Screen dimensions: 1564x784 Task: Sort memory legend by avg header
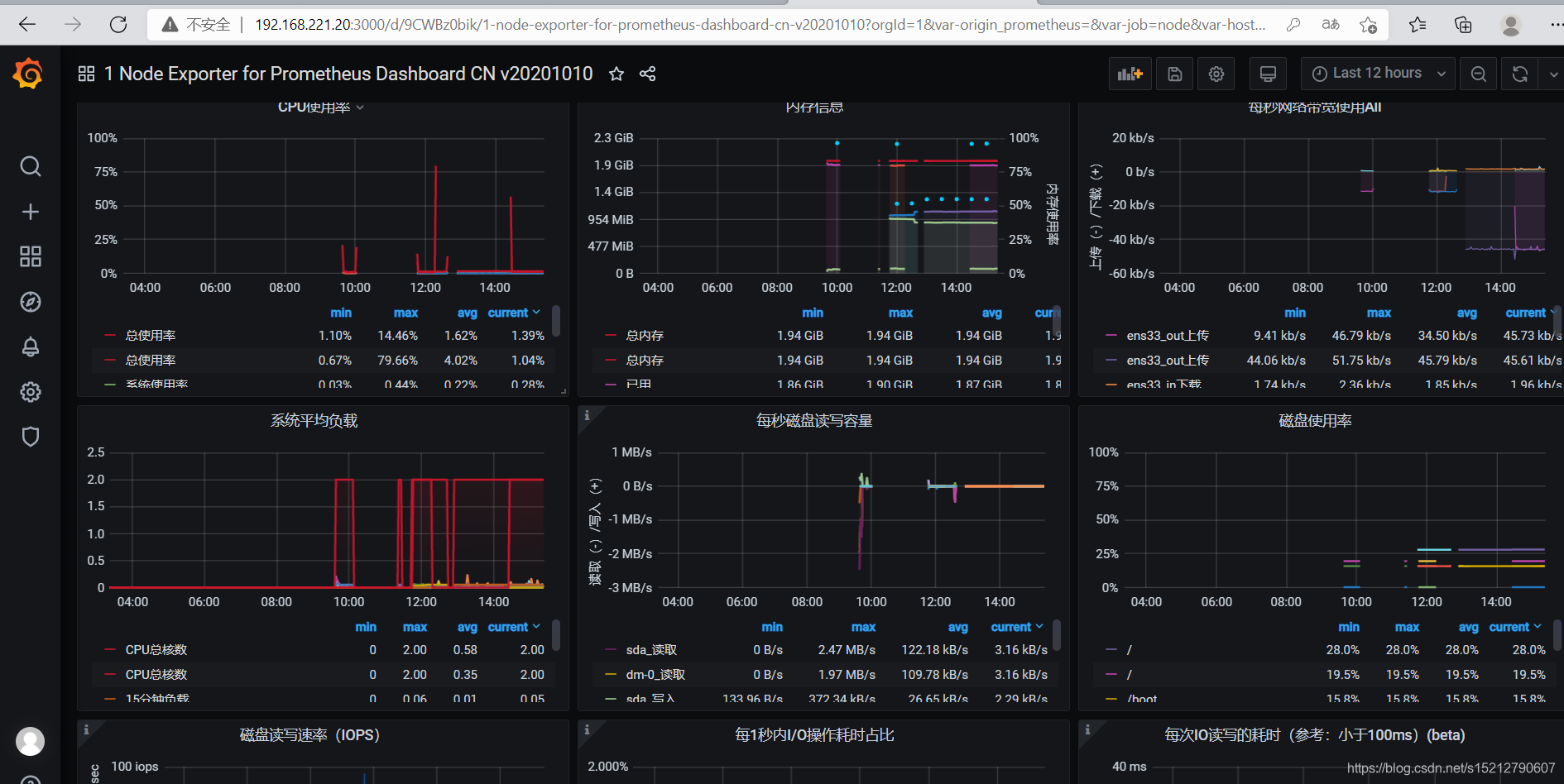991,313
